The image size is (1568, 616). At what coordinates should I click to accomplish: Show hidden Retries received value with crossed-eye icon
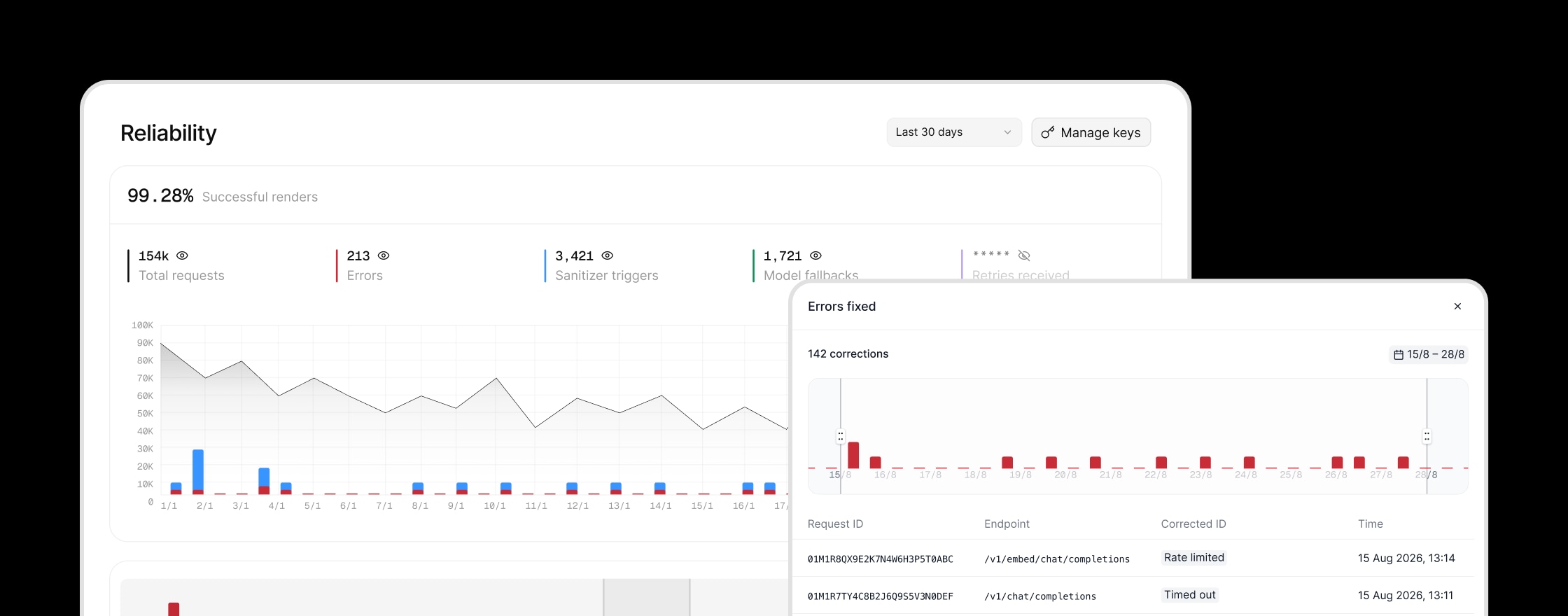click(x=1024, y=255)
